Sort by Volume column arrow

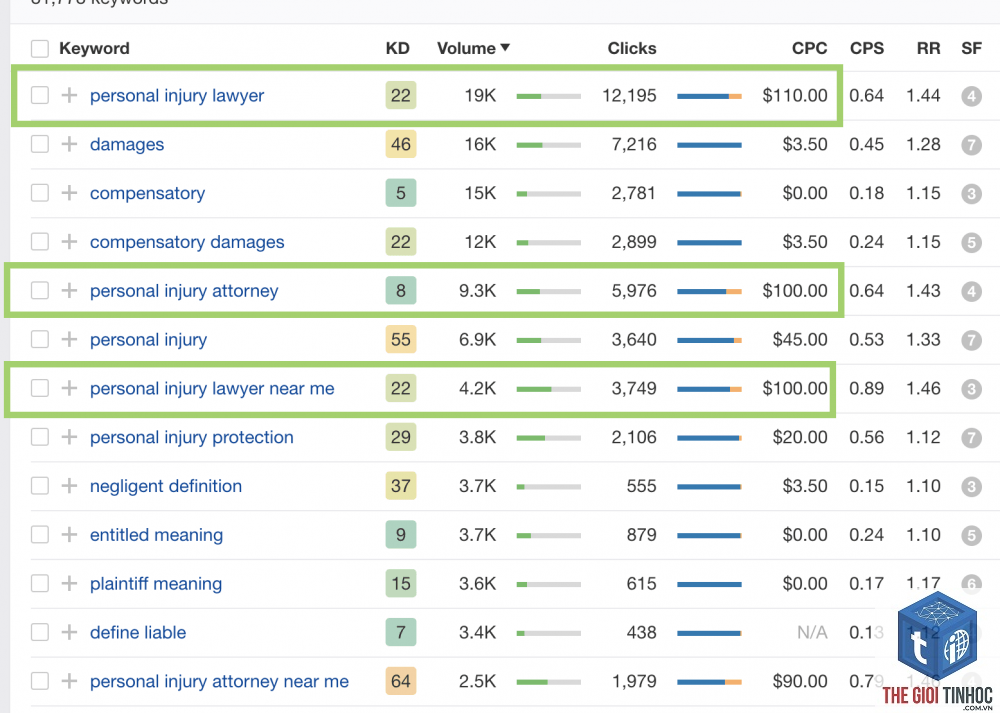pyautogui.click(x=505, y=48)
